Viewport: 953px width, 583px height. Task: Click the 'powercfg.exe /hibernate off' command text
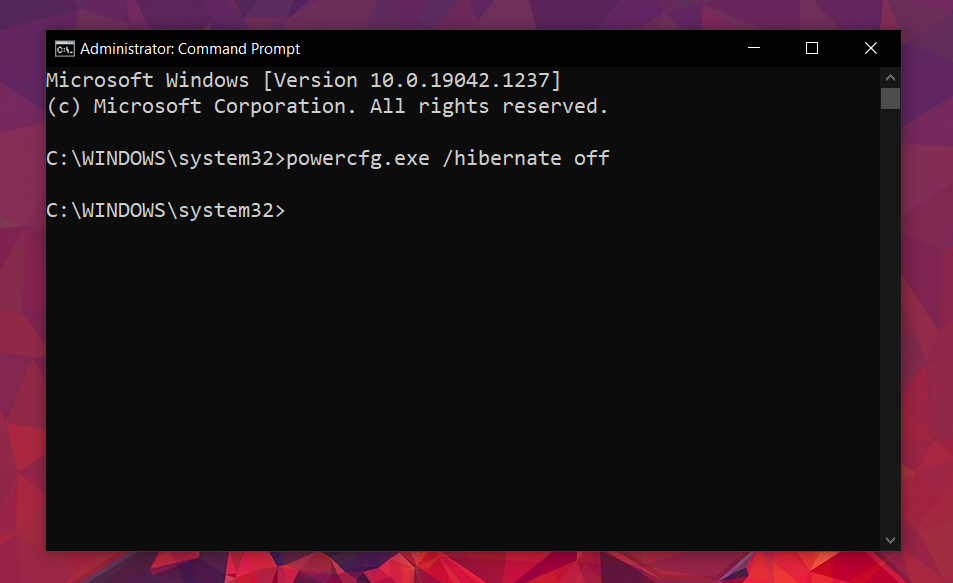click(x=448, y=159)
